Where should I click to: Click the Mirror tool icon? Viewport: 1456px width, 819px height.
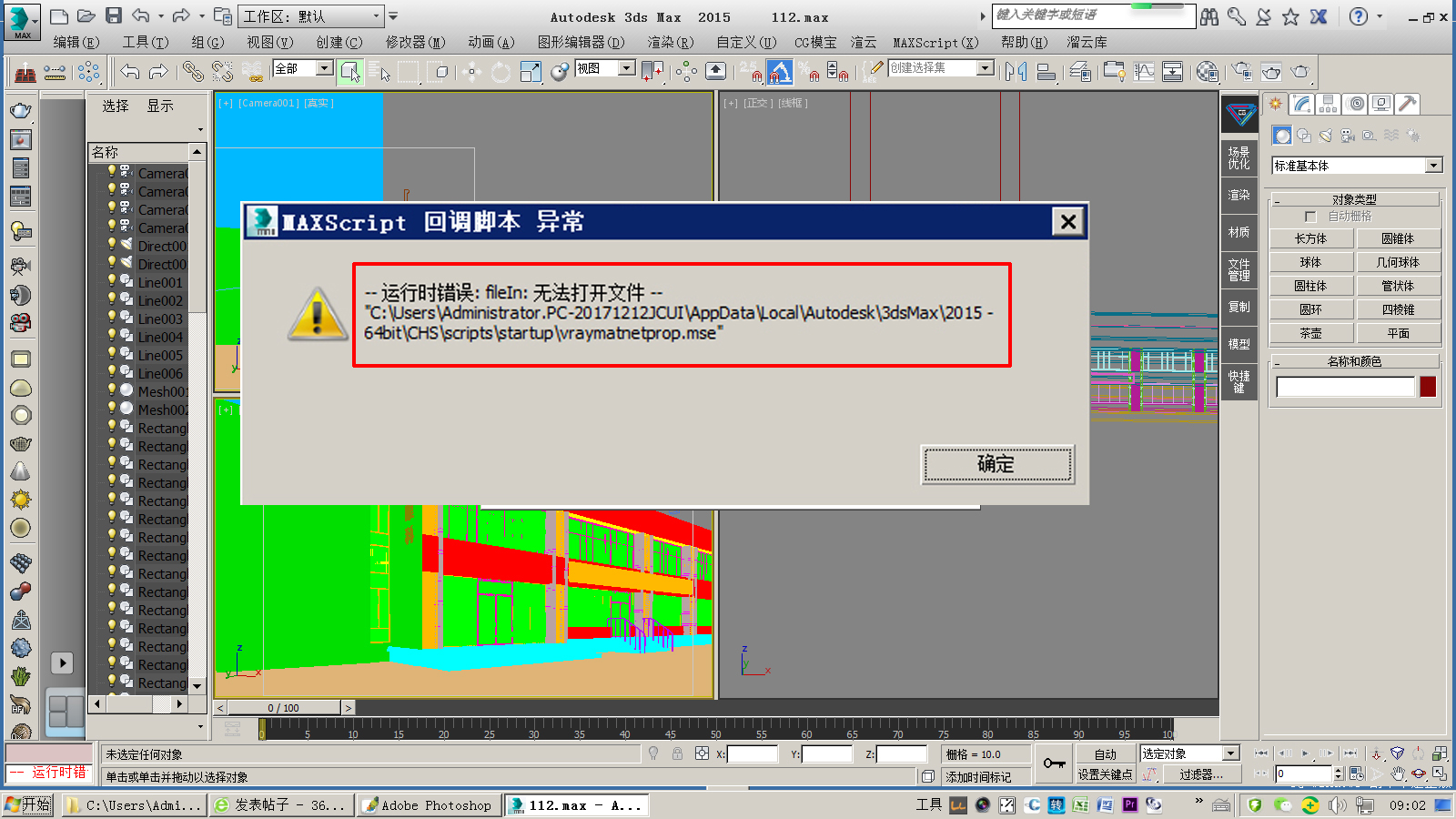1016,71
